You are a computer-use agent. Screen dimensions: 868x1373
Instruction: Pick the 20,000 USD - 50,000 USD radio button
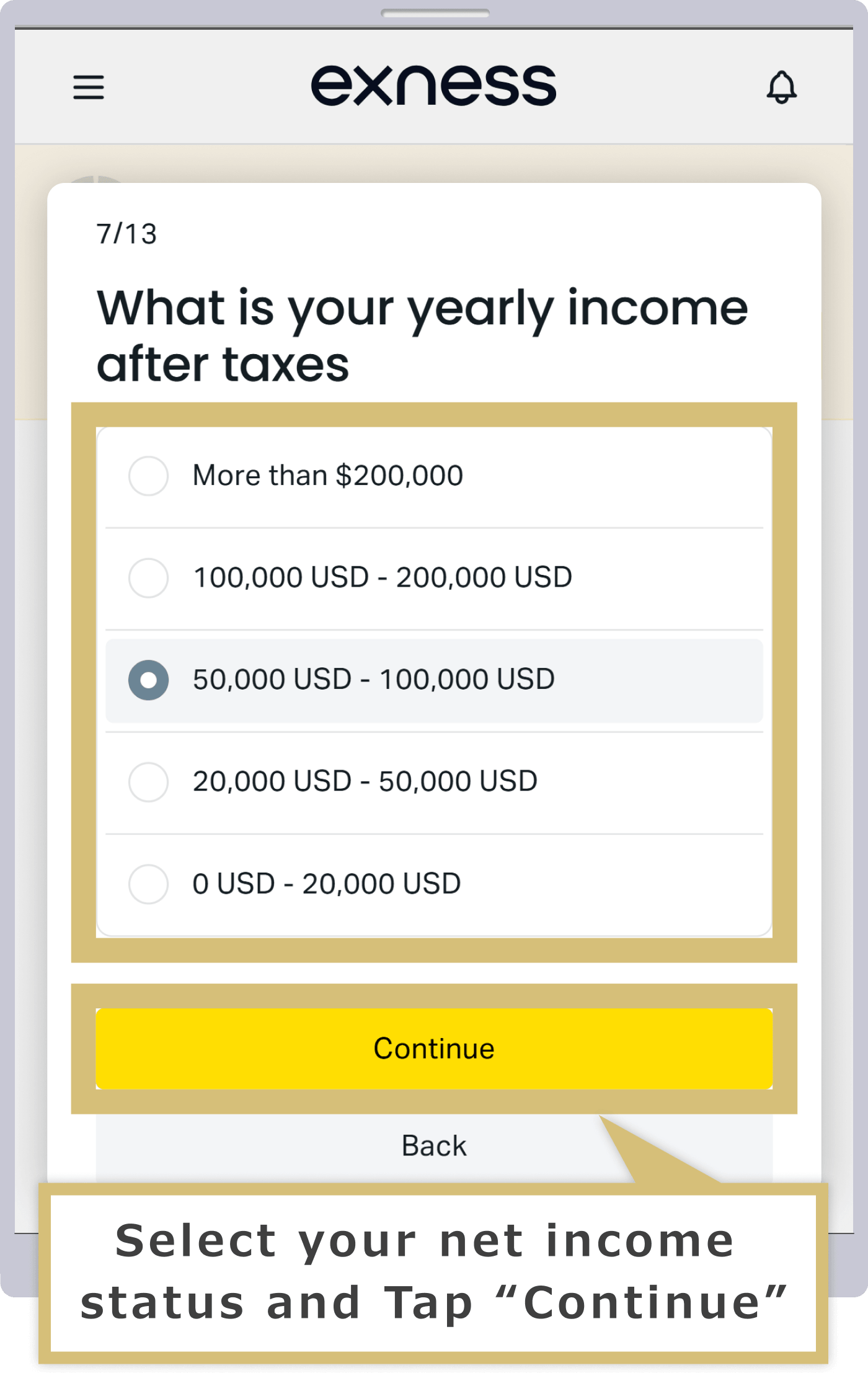pyautogui.click(x=148, y=781)
